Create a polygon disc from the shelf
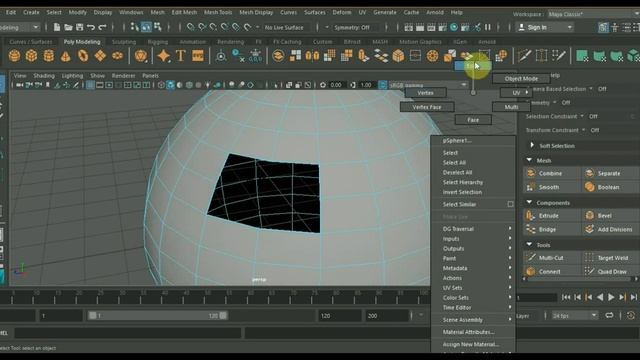This screenshot has height=360, width=640. [x=117, y=56]
